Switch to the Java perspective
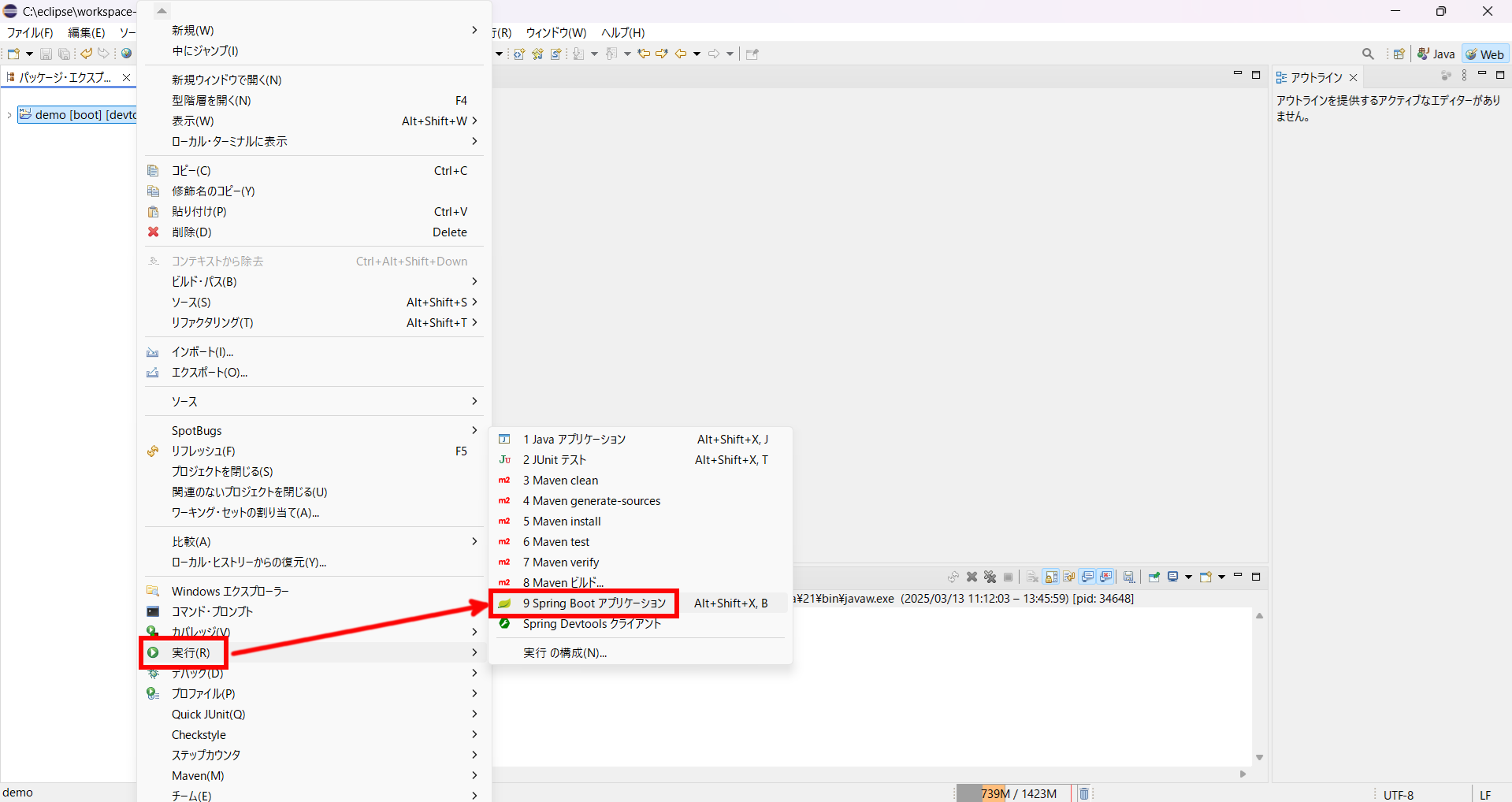The width and height of the screenshot is (1512, 802). (1436, 54)
